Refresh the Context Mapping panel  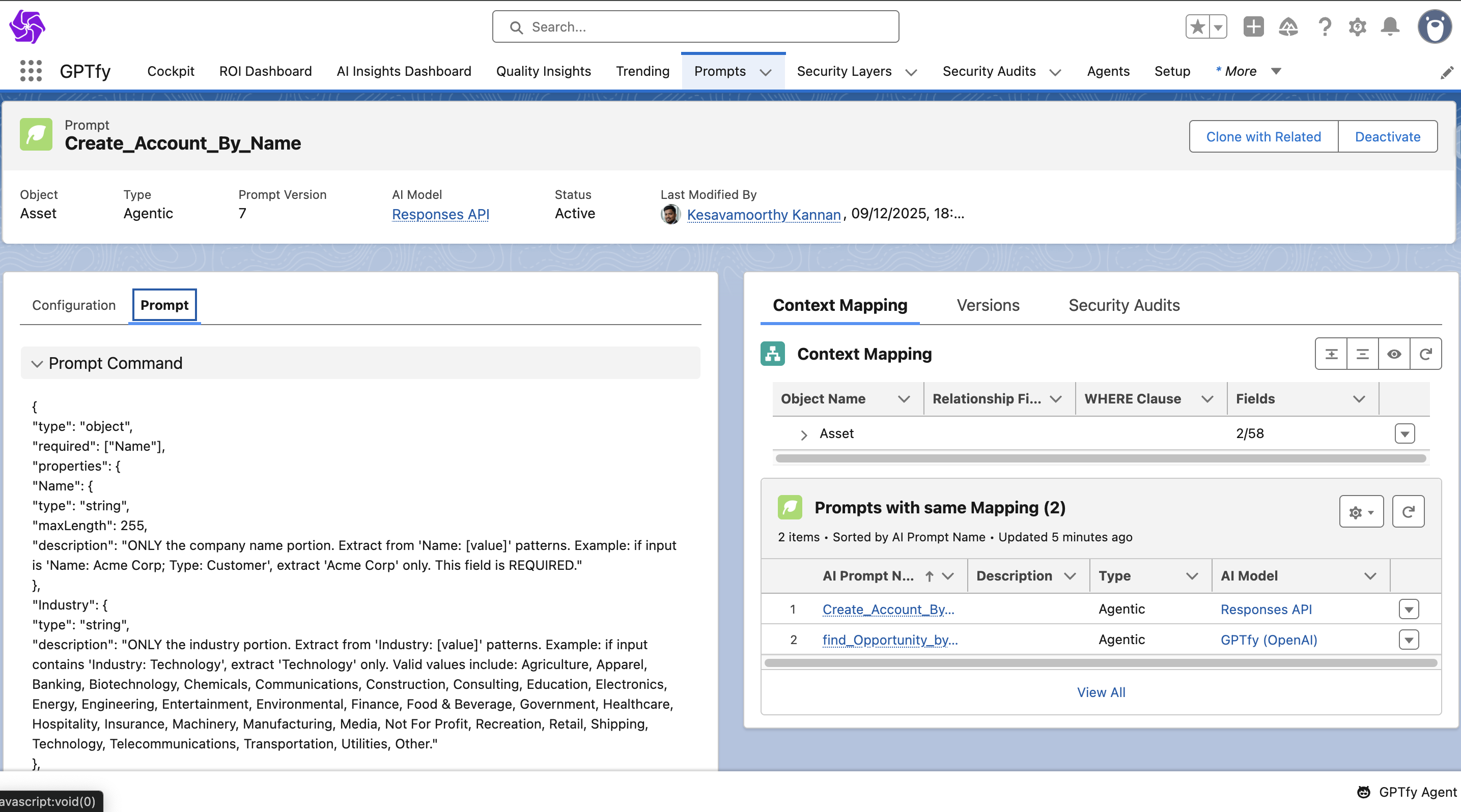pyautogui.click(x=1425, y=354)
